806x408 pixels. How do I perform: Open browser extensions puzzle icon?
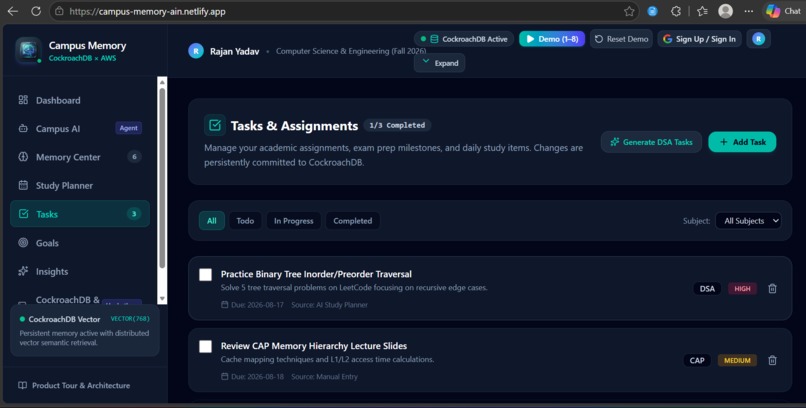(x=676, y=11)
